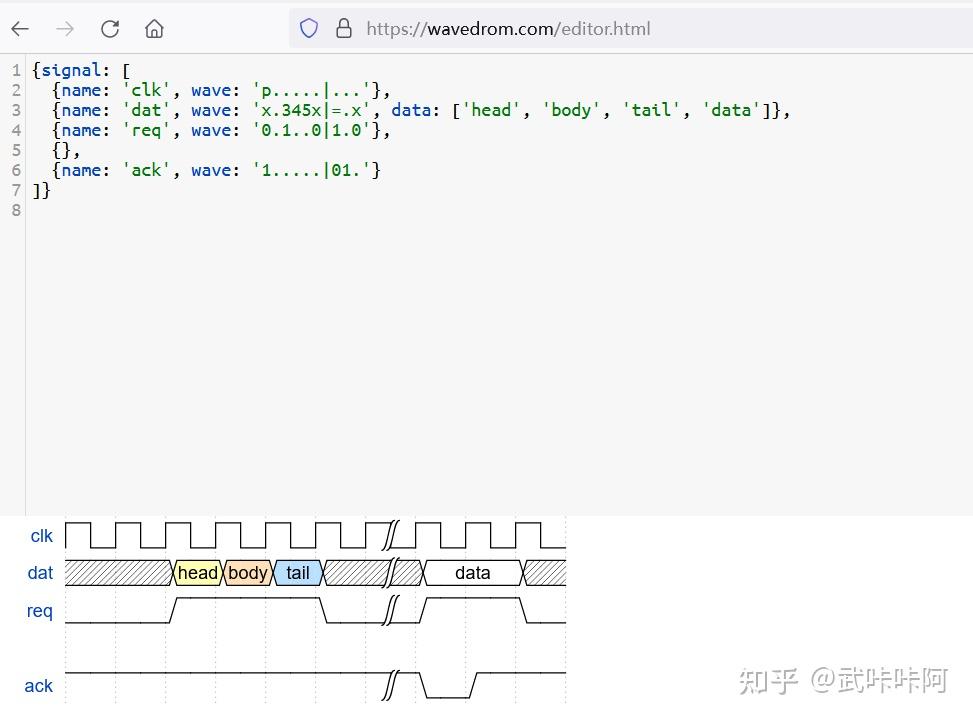Click the padlock site security icon
Screen dimensions: 973x720
coord(344,29)
